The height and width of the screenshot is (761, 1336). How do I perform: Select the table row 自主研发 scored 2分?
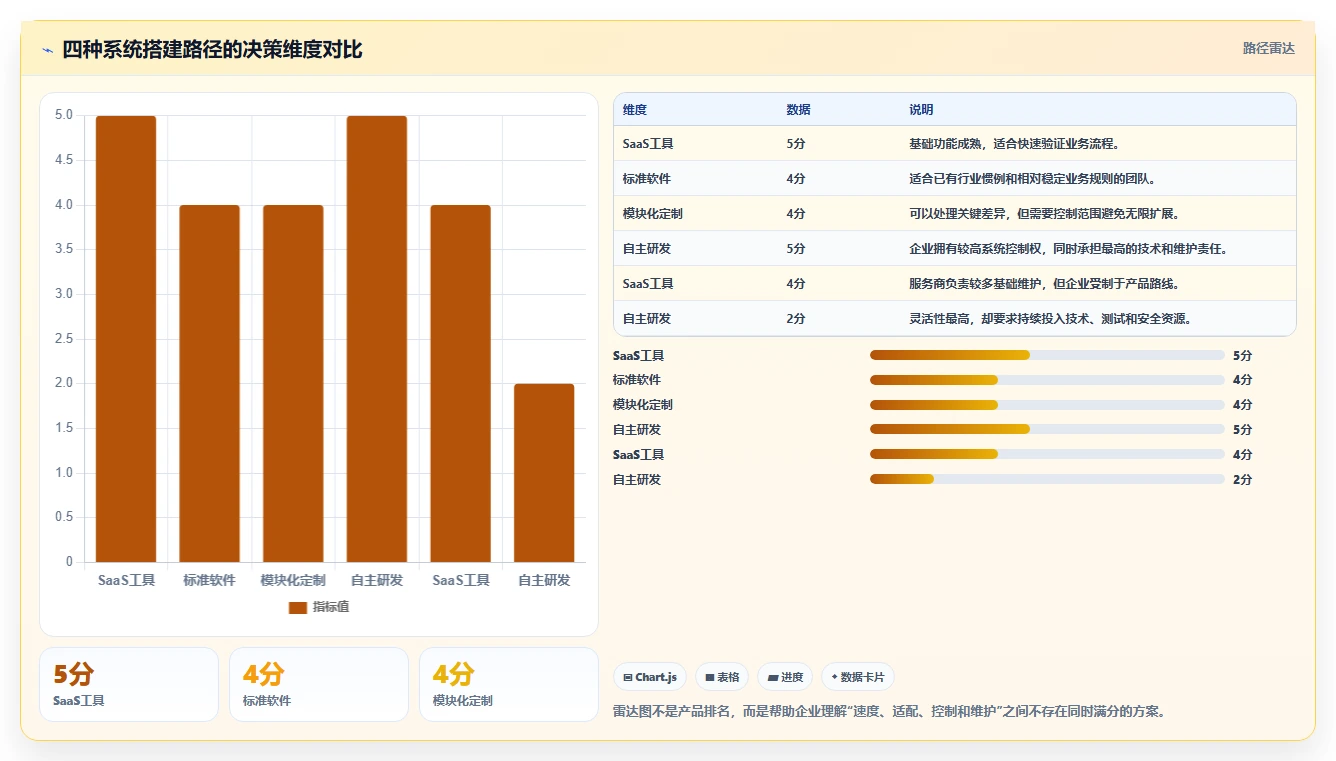955,319
